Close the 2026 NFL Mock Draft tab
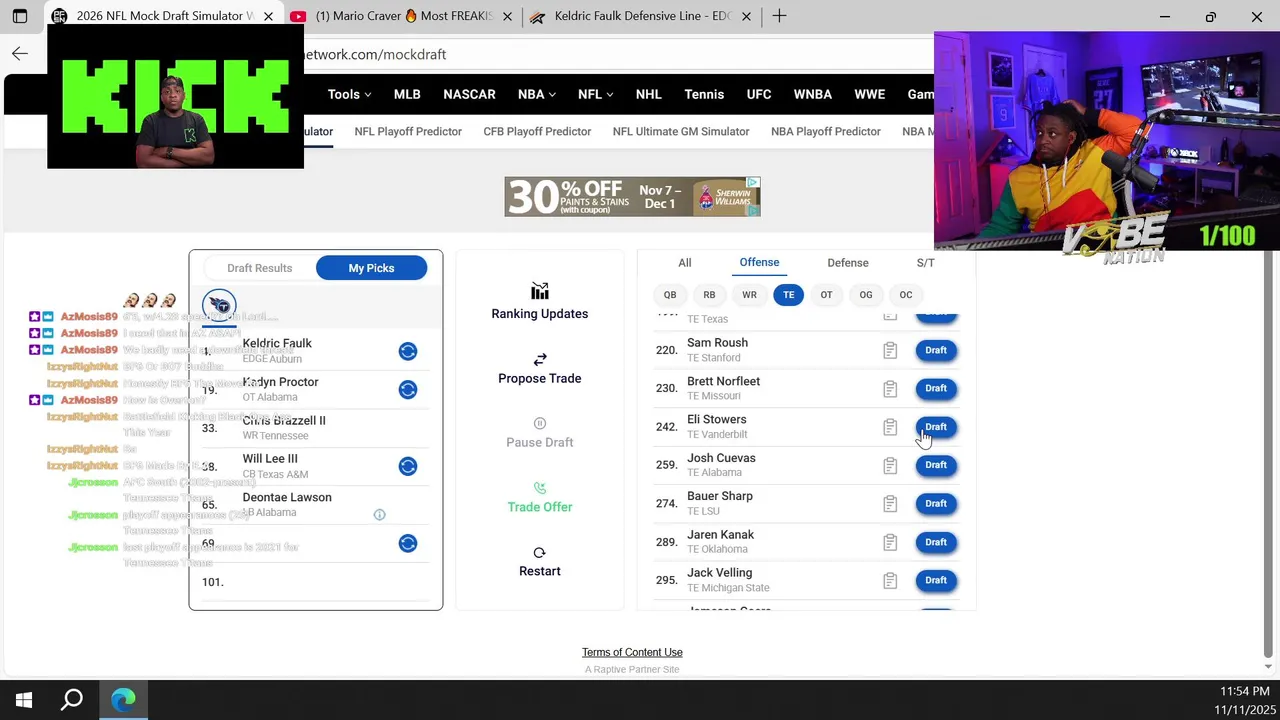1280x720 pixels. (268, 16)
